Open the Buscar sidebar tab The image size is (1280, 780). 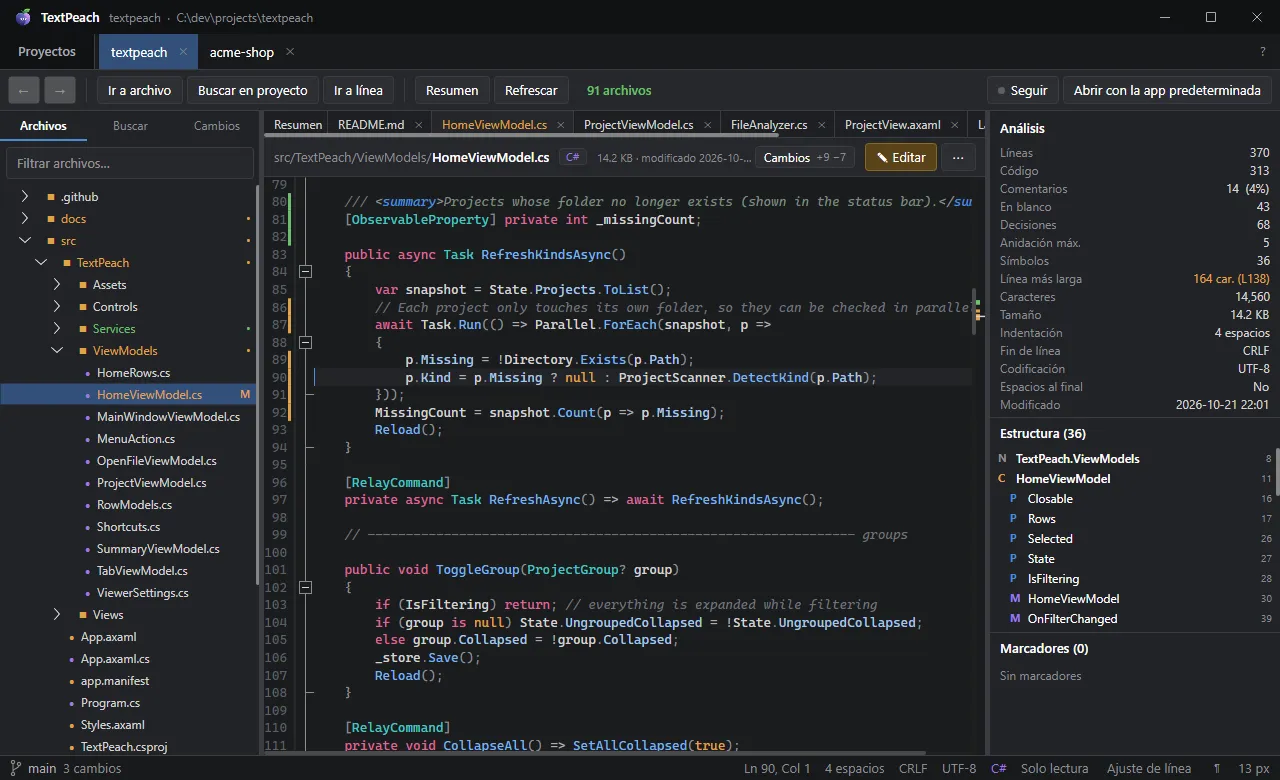(x=130, y=126)
